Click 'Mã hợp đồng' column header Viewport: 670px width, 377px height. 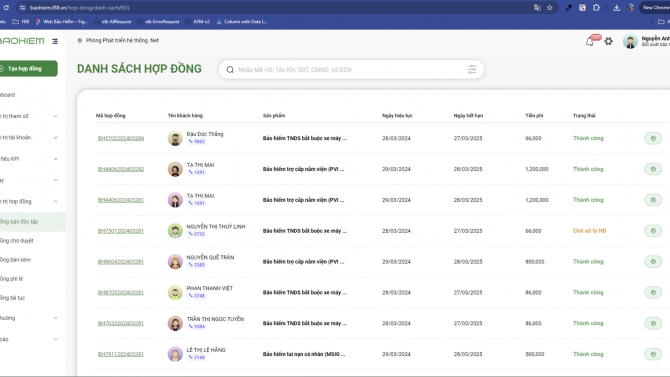click(x=111, y=115)
